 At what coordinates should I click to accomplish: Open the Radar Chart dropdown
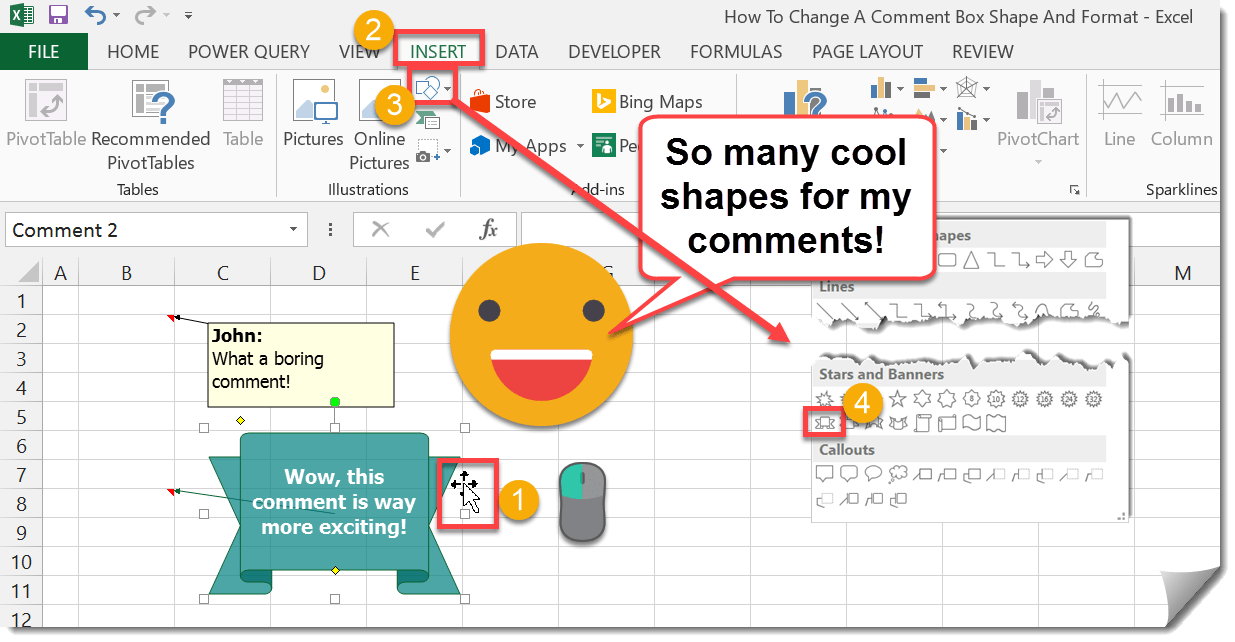coord(986,88)
